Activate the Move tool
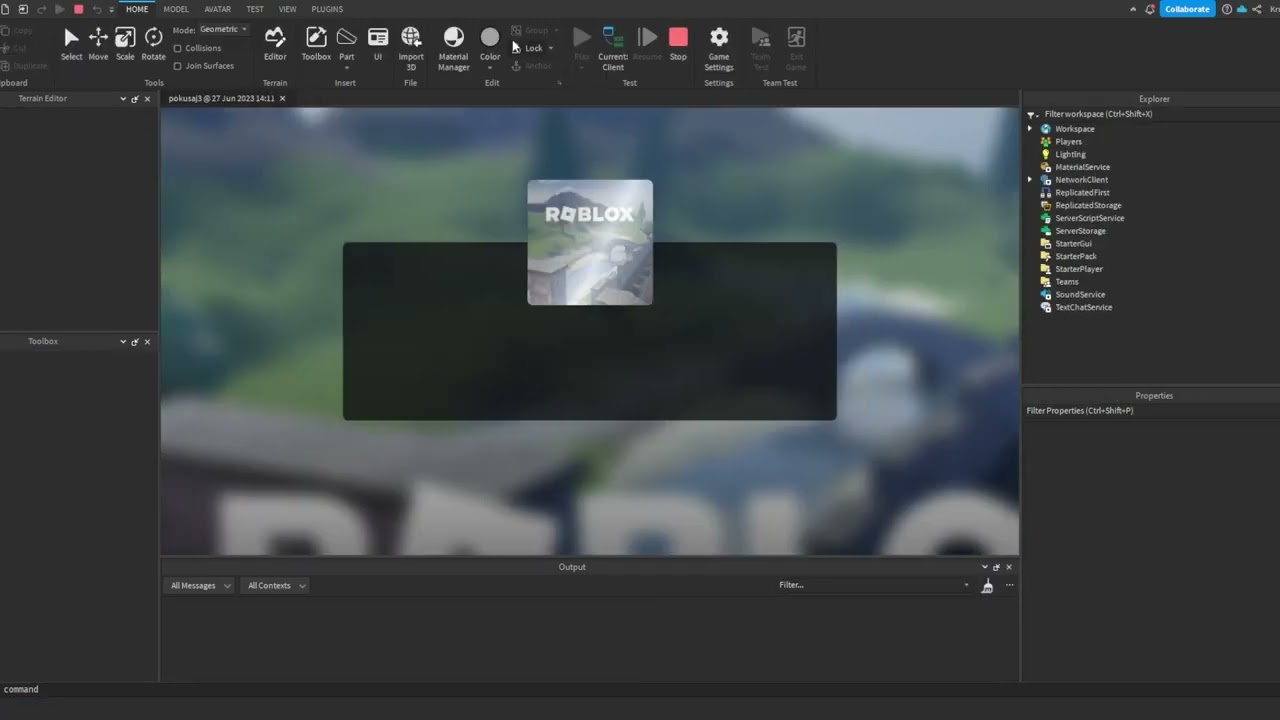 [98, 44]
